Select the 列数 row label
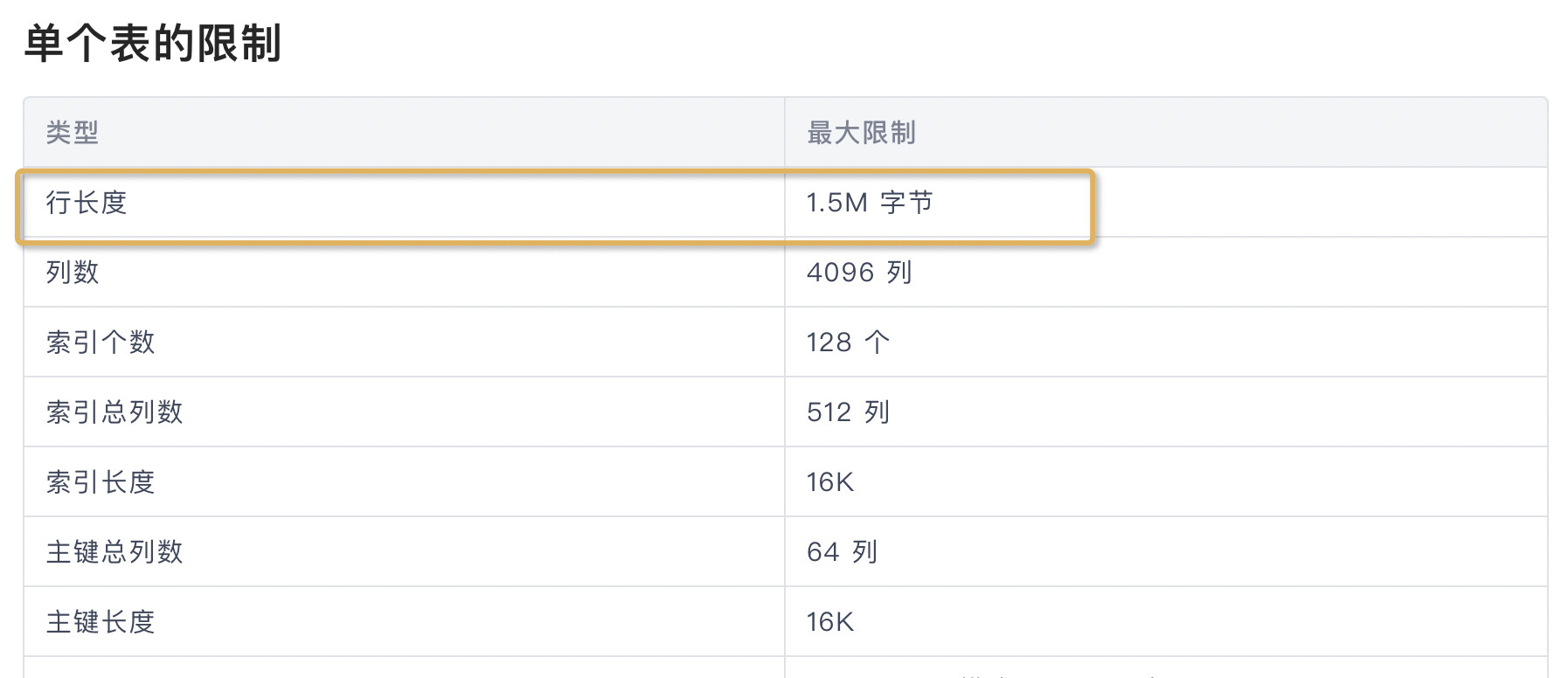1568x678 pixels. pos(73,273)
